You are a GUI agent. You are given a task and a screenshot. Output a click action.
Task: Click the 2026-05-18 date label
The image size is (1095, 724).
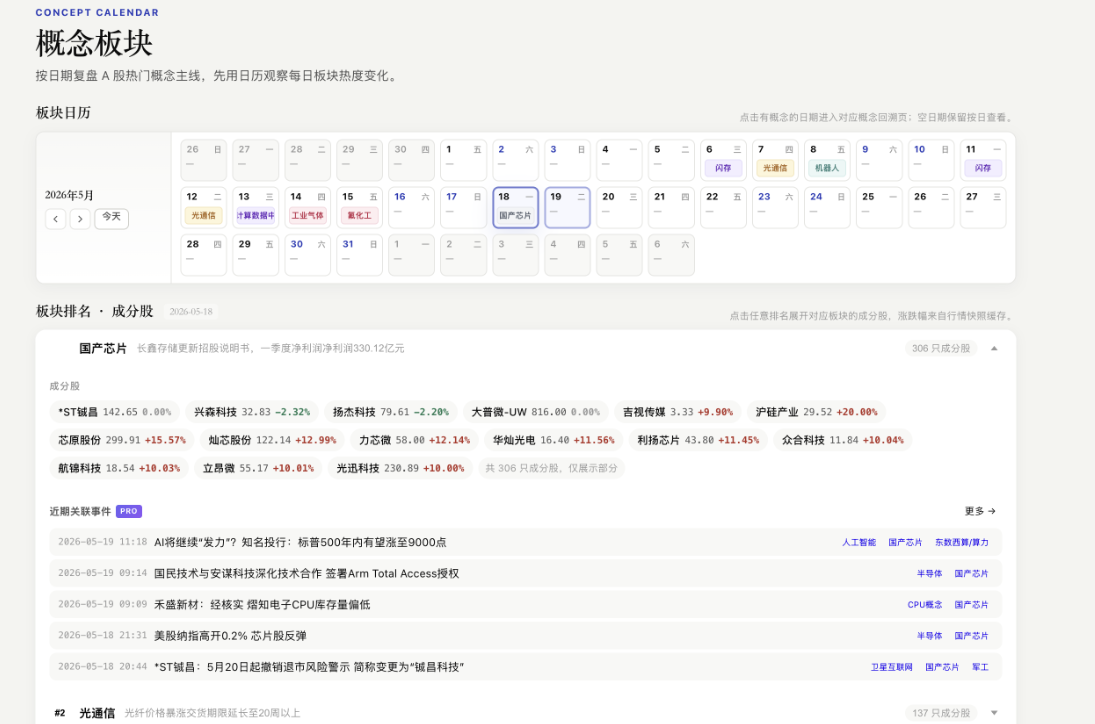pyautogui.click(x=191, y=311)
